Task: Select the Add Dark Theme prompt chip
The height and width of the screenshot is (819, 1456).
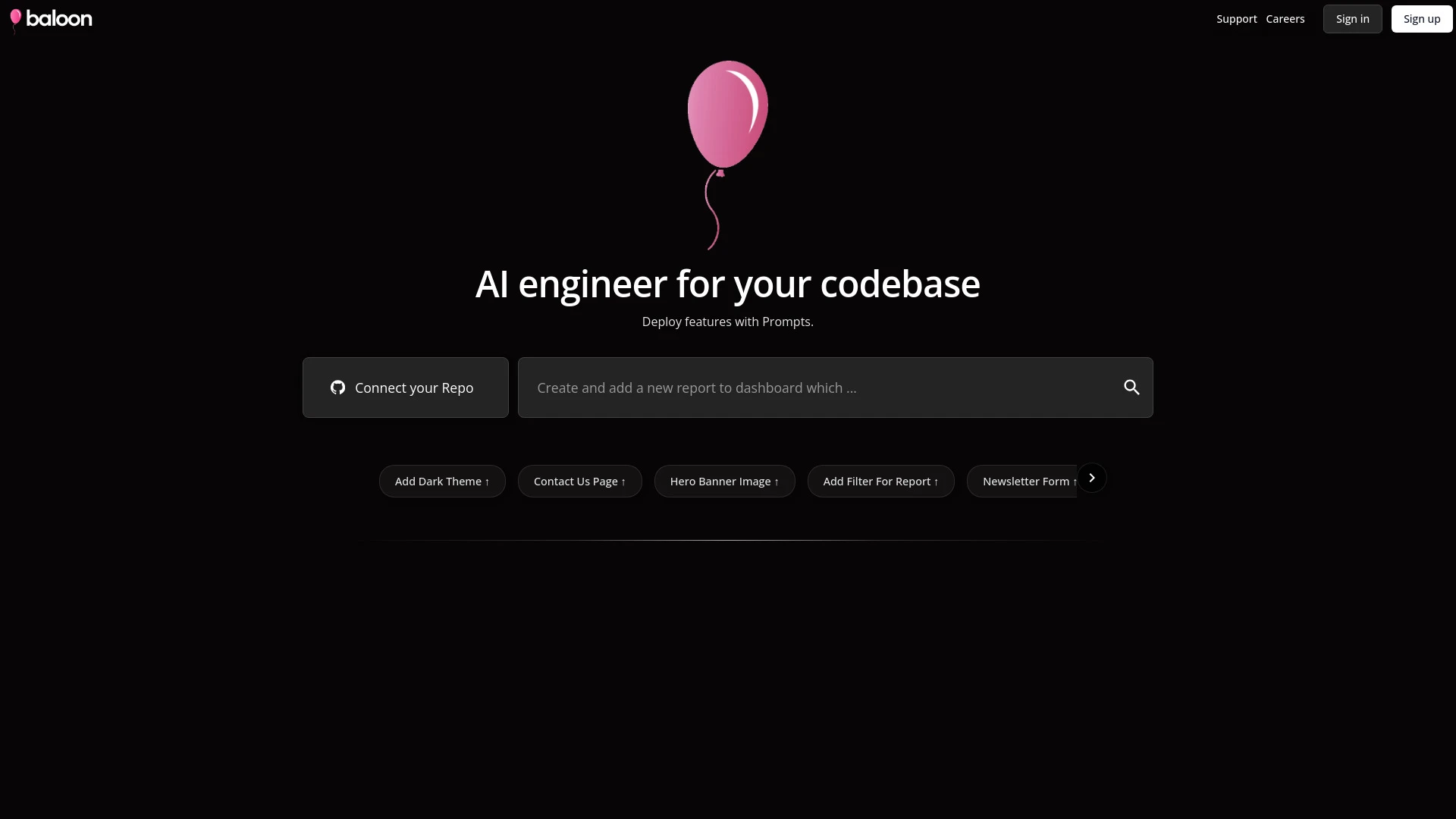Action: click(442, 481)
